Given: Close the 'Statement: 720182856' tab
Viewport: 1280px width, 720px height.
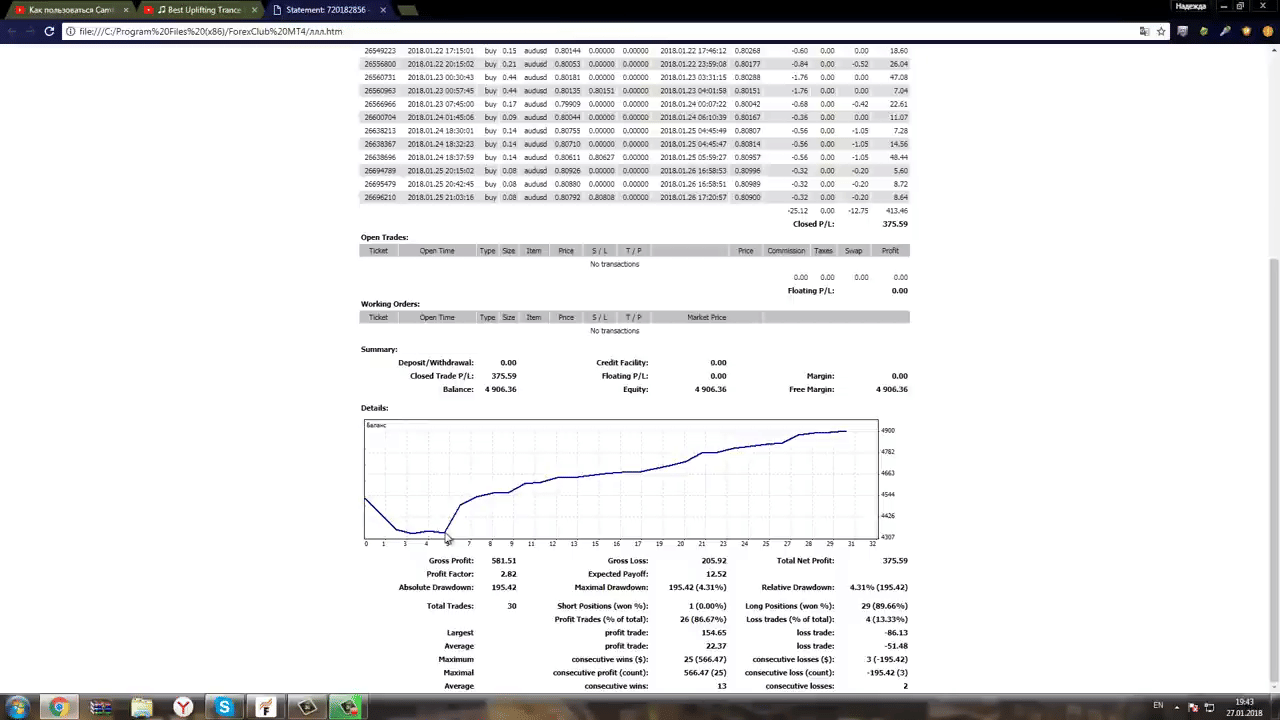Looking at the screenshot, I should (383, 10).
